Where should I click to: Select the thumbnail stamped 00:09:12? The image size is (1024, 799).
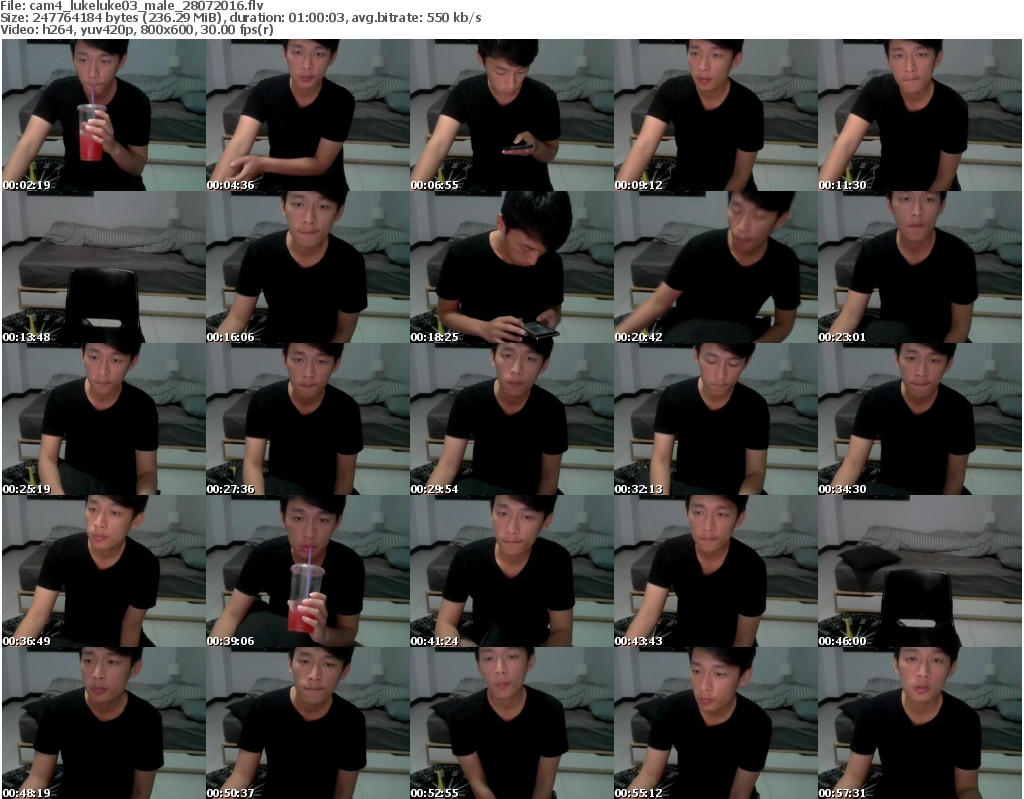coord(716,115)
